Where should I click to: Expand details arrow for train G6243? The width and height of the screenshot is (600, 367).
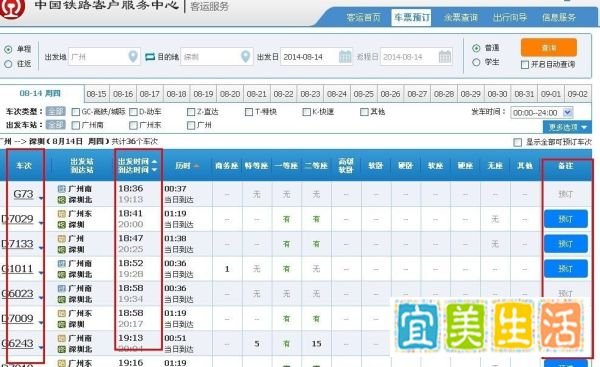coord(41,347)
